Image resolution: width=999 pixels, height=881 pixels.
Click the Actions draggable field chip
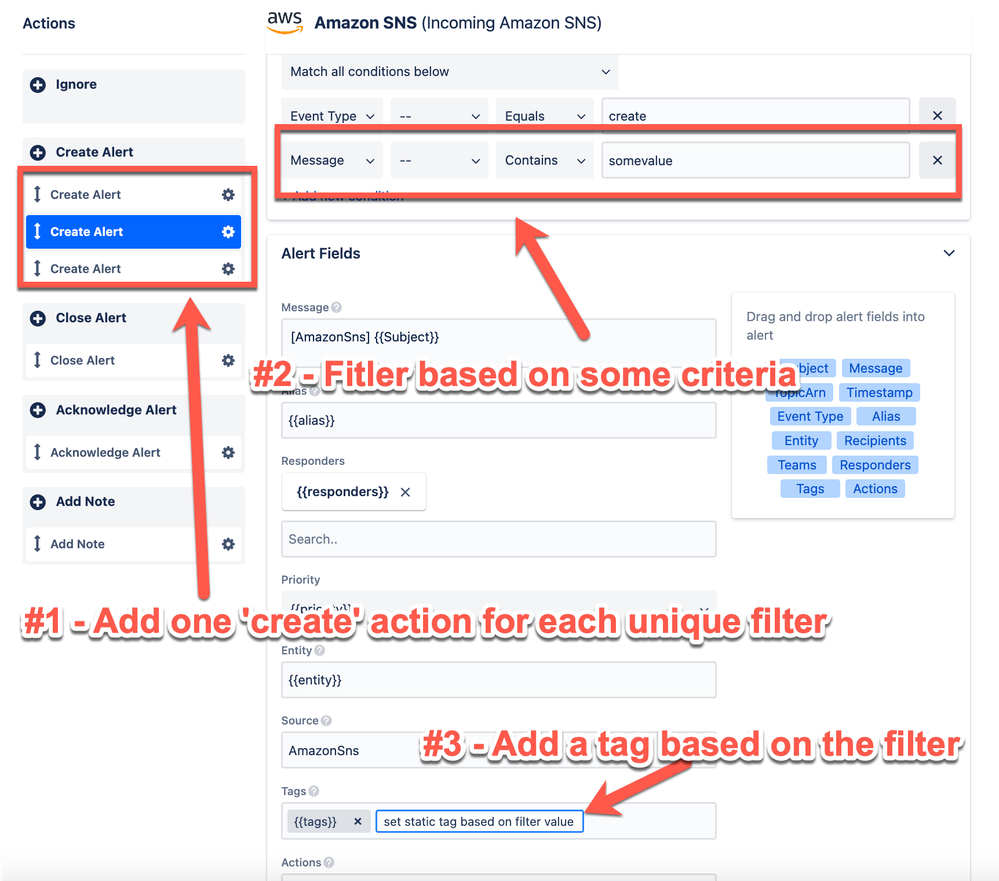coord(875,489)
